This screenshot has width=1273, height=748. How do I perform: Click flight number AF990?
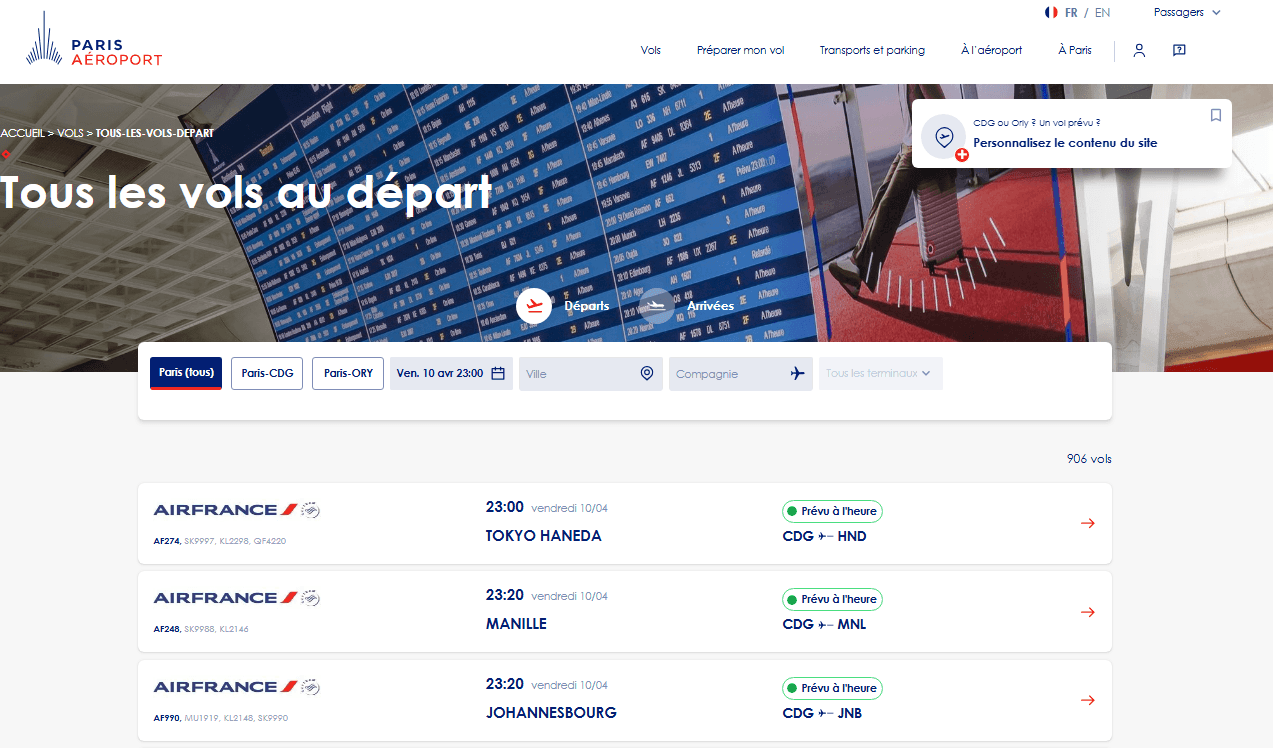pos(167,718)
